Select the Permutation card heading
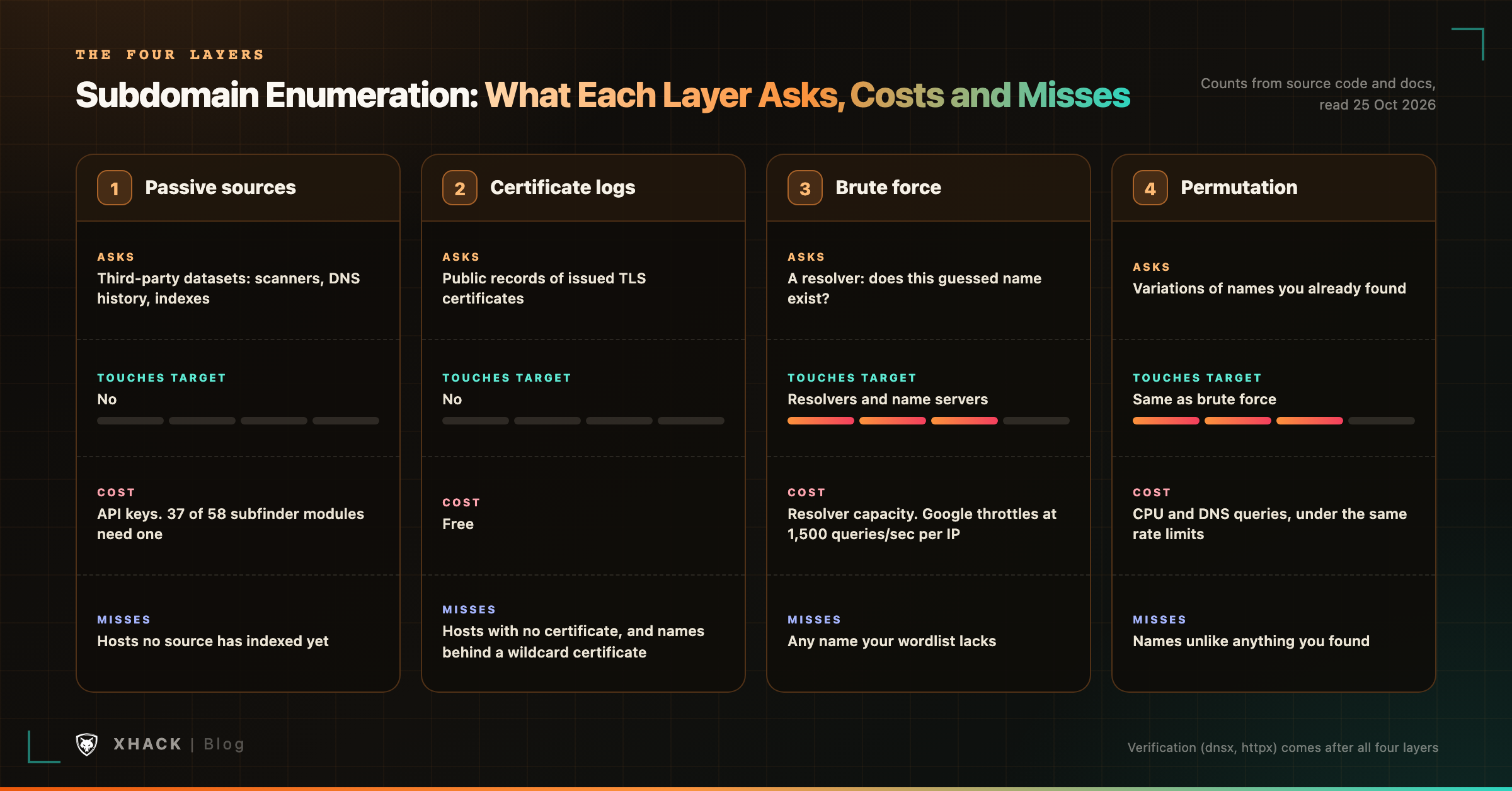 point(1239,188)
